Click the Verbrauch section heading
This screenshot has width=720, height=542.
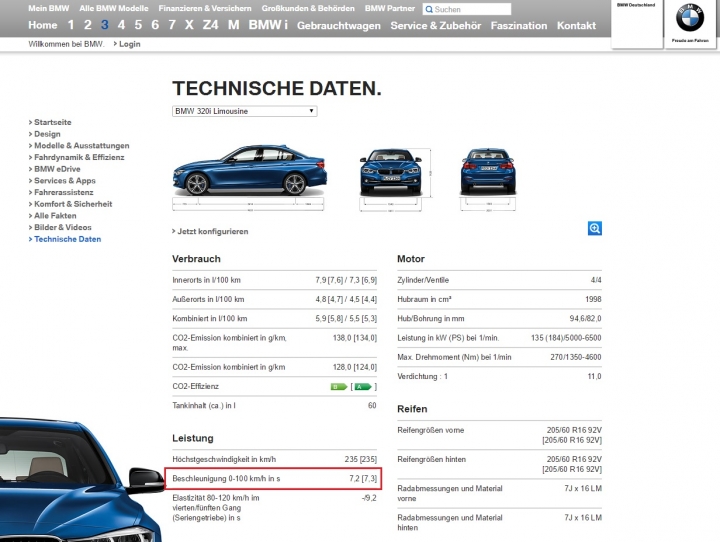pos(196,259)
